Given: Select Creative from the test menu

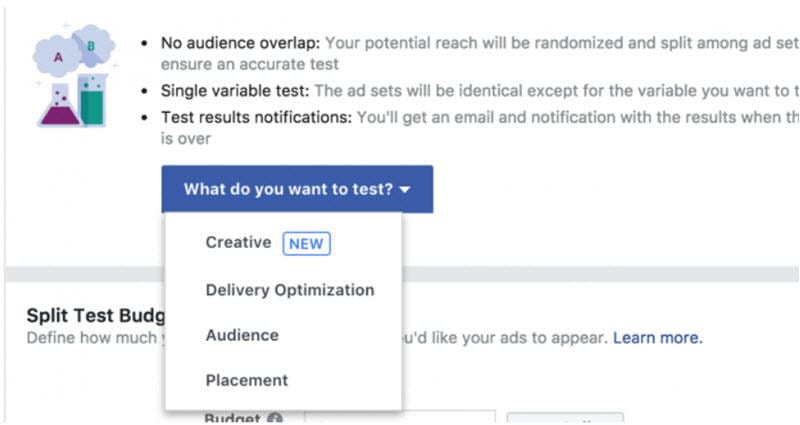Looking at the screenshot, I should click(238, 242).
